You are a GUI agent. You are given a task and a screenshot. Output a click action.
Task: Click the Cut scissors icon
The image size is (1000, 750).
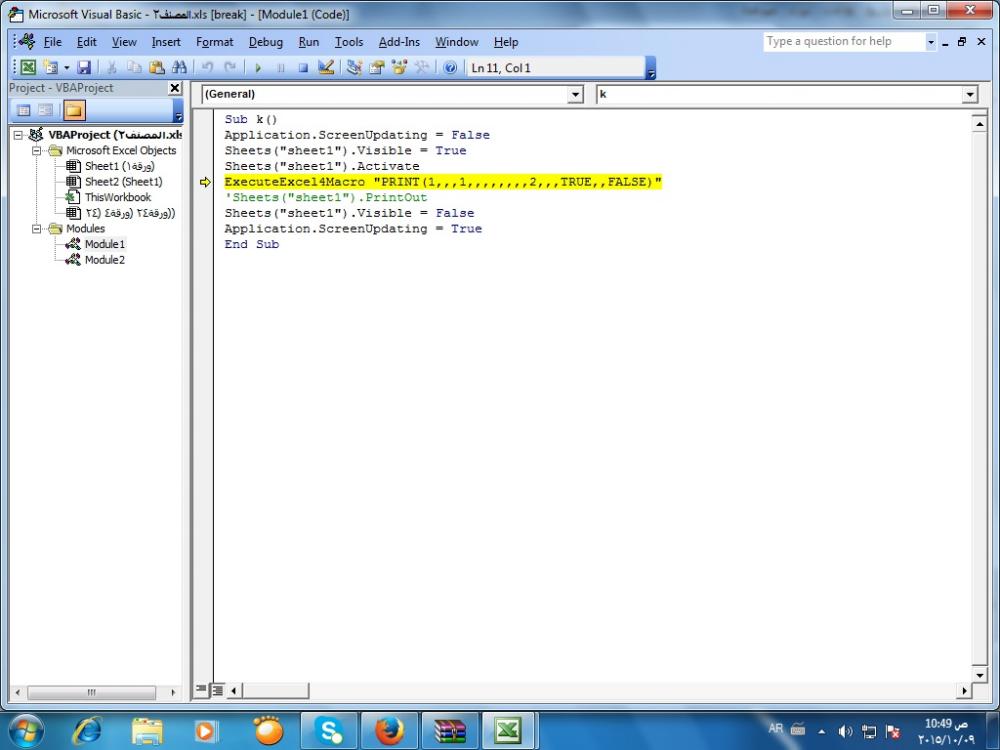click(x=112, y=67)
